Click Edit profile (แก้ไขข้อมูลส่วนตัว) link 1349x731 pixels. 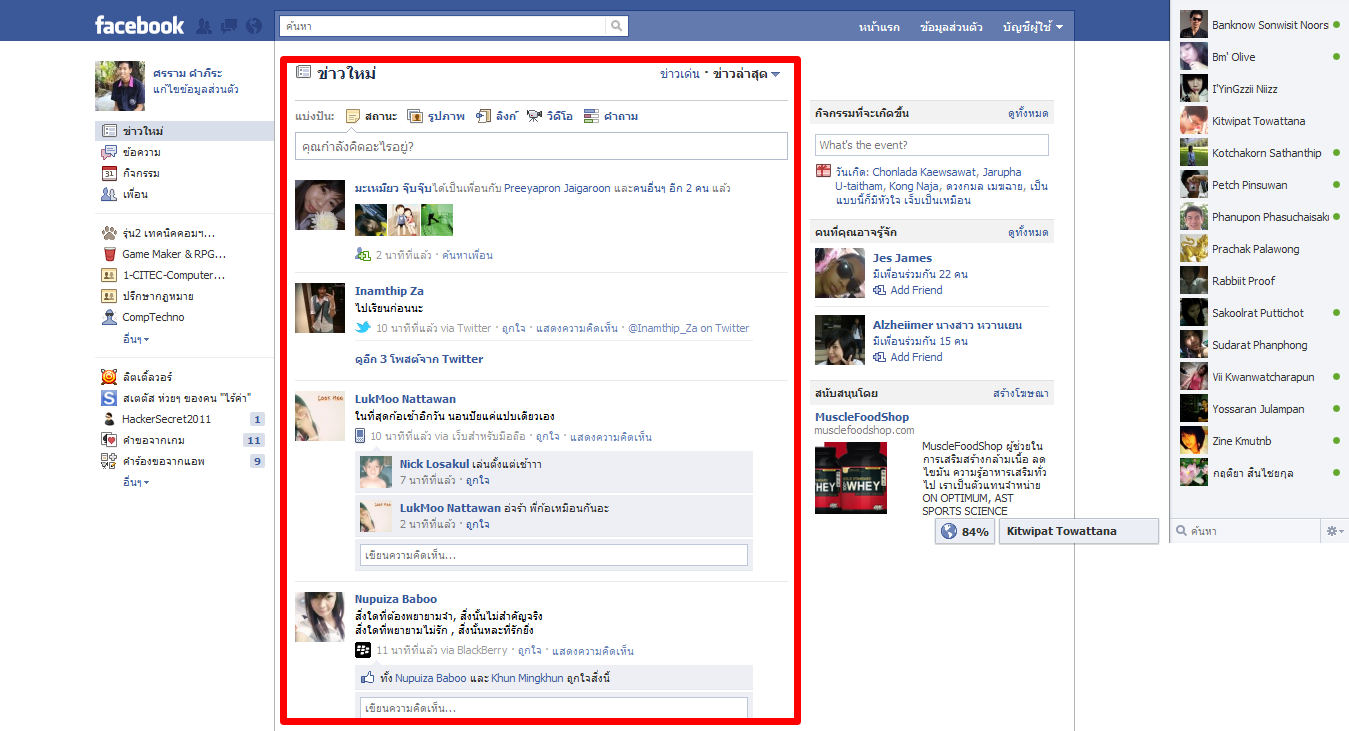[196, 89]
